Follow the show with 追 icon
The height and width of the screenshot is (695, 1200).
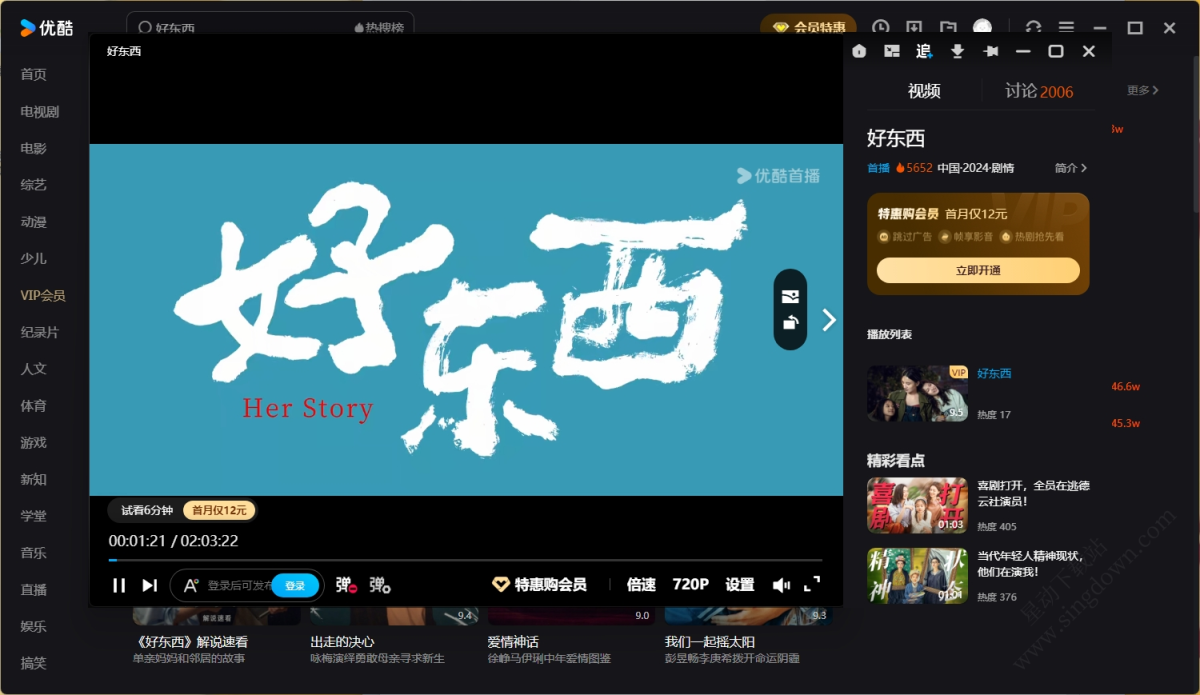[x=924, y=51]
